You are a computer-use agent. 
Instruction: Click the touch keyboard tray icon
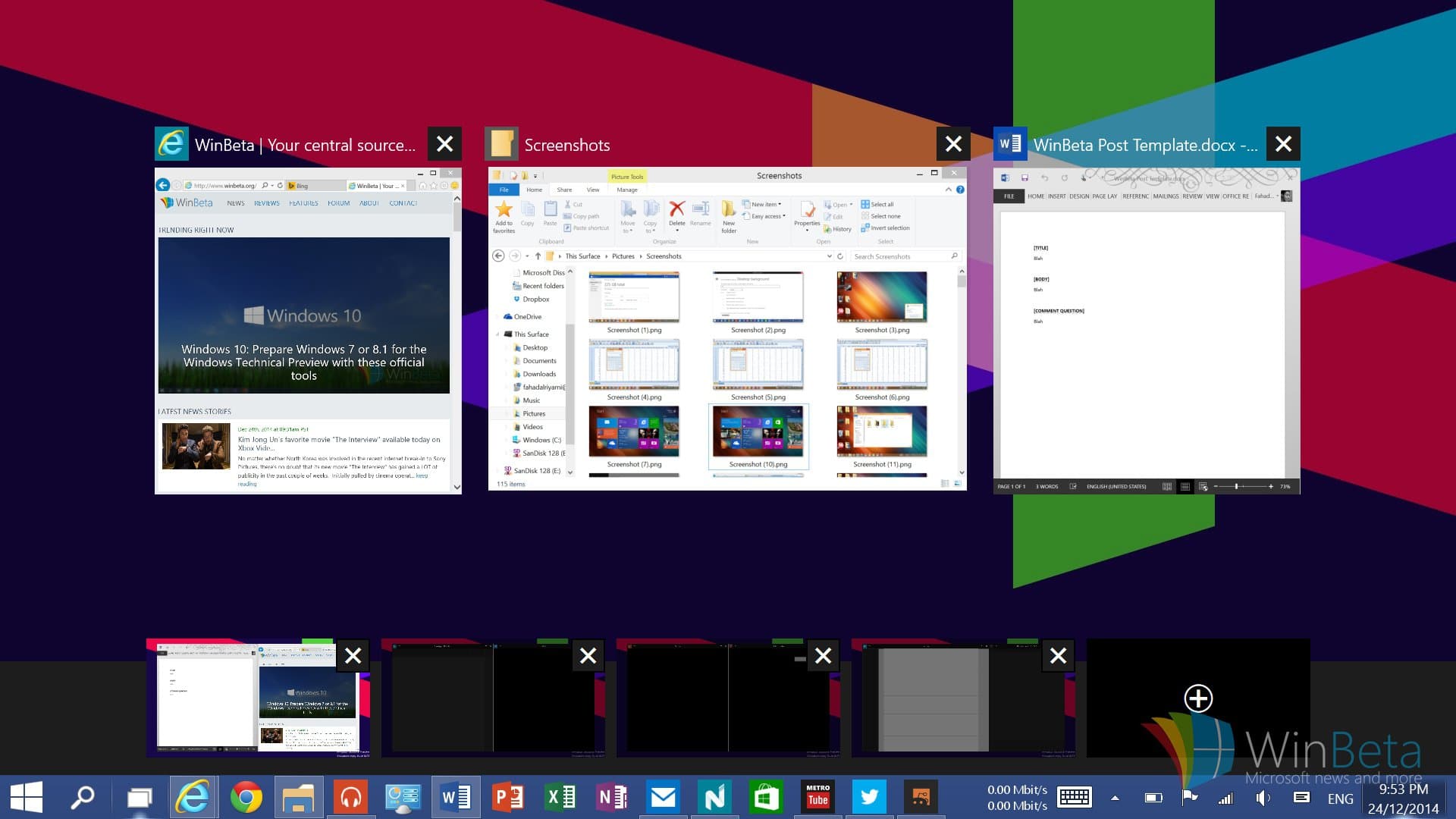click(1074, 797)
